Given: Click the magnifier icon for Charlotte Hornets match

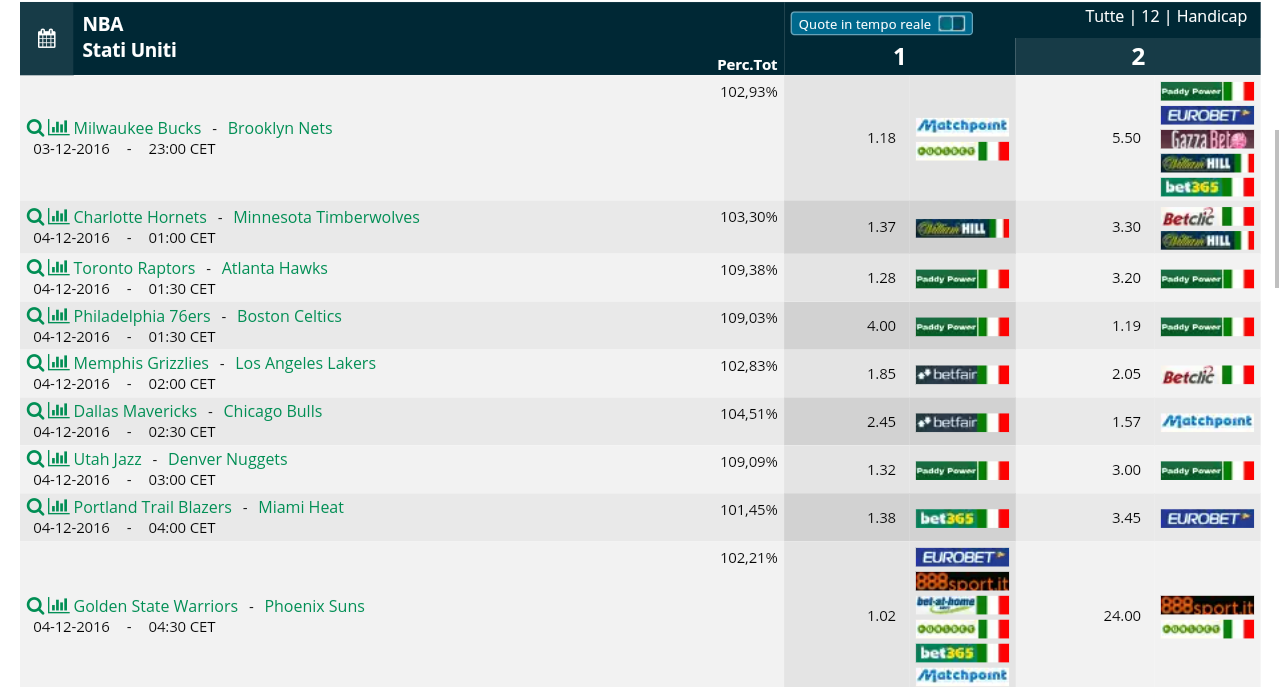Looking at the screenshot, I should click(35, 217).
